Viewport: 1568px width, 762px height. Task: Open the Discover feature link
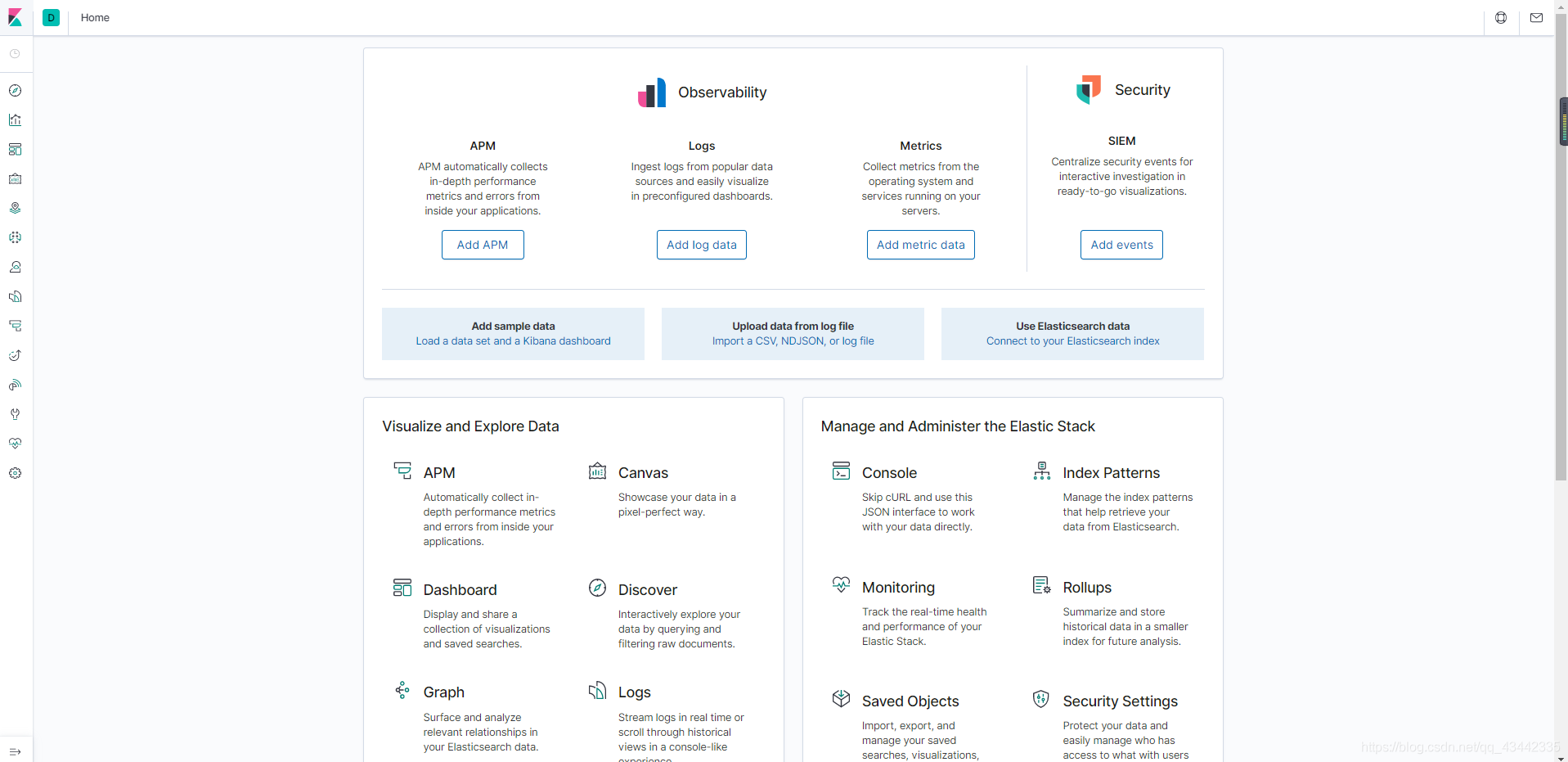coord(648,590)
